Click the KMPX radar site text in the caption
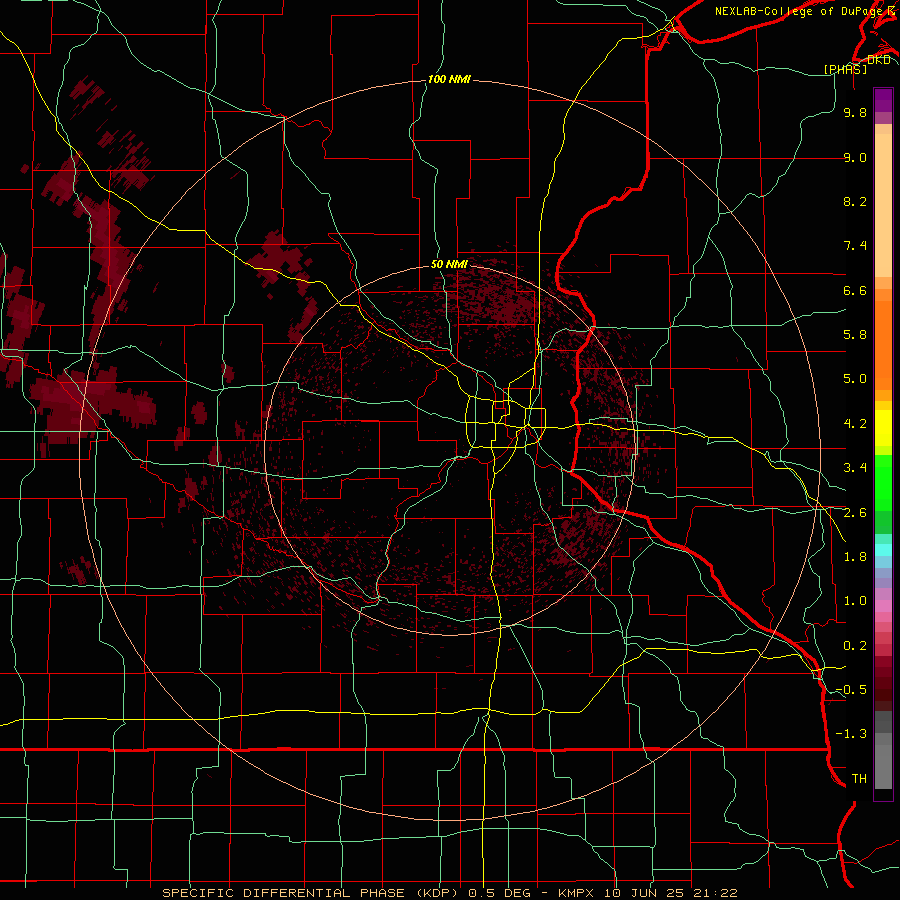 (x=577, y=893)
